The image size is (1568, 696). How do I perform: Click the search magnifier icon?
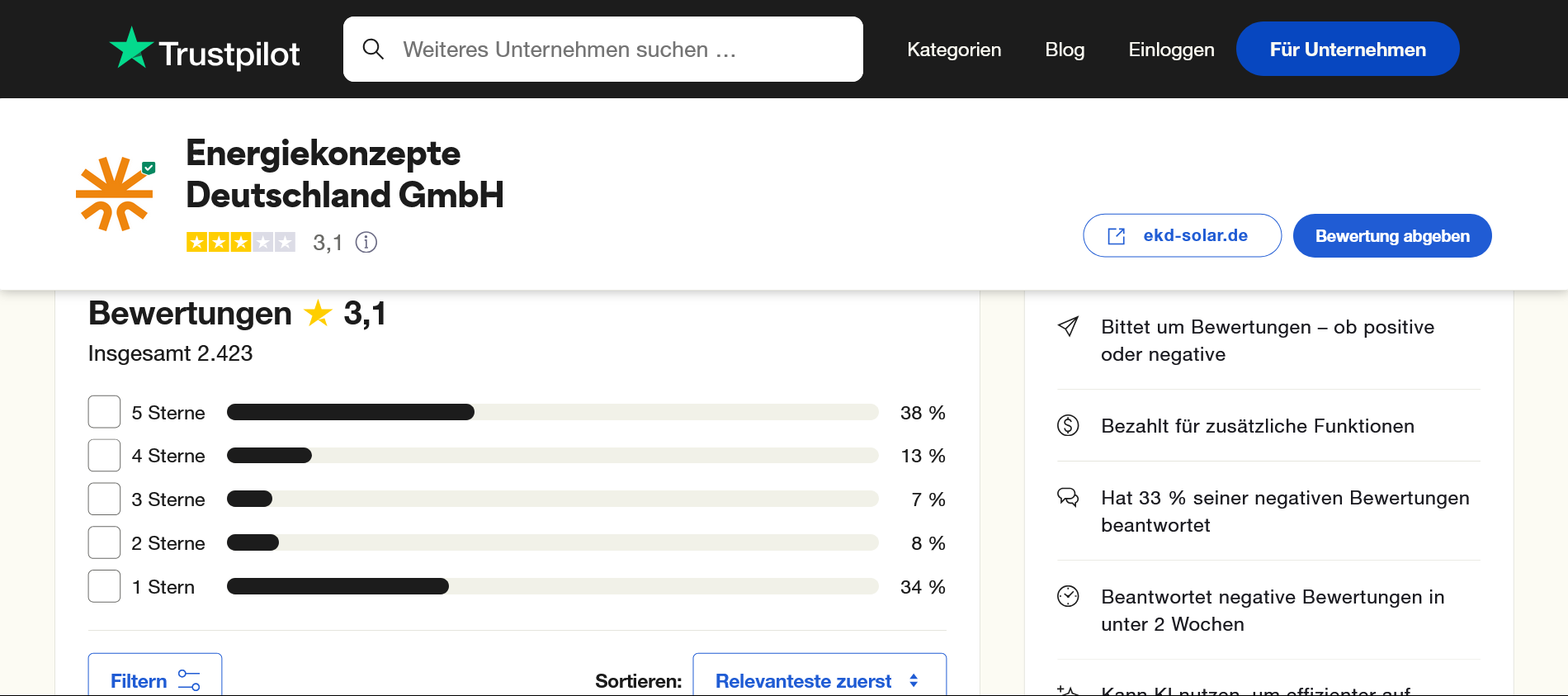coord(373,50)
